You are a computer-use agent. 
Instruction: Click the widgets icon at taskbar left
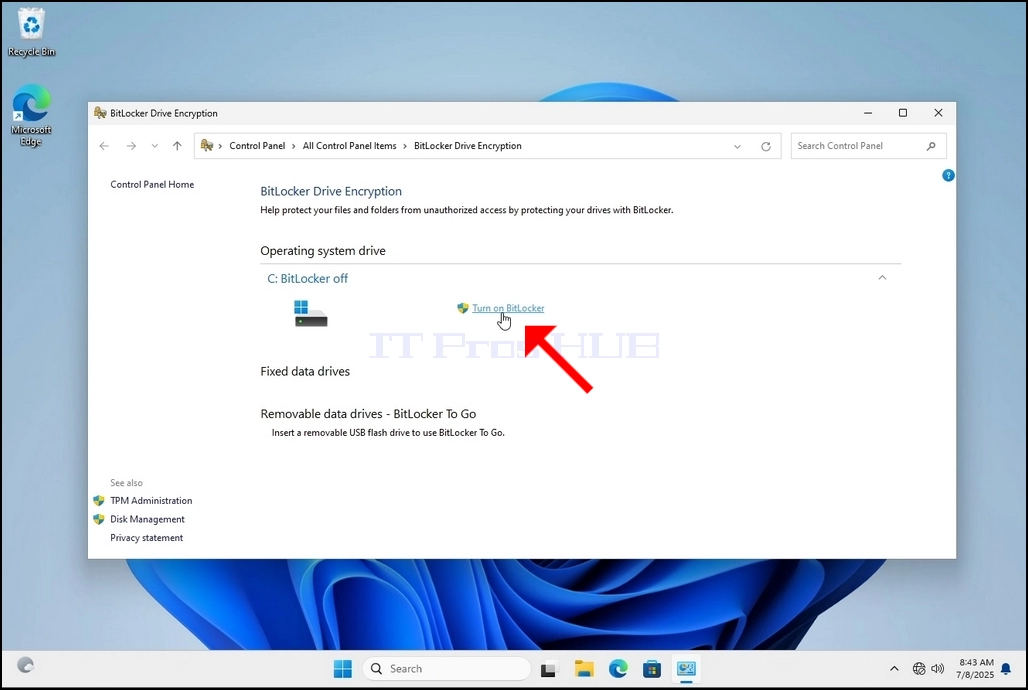(x=26, y=665)
